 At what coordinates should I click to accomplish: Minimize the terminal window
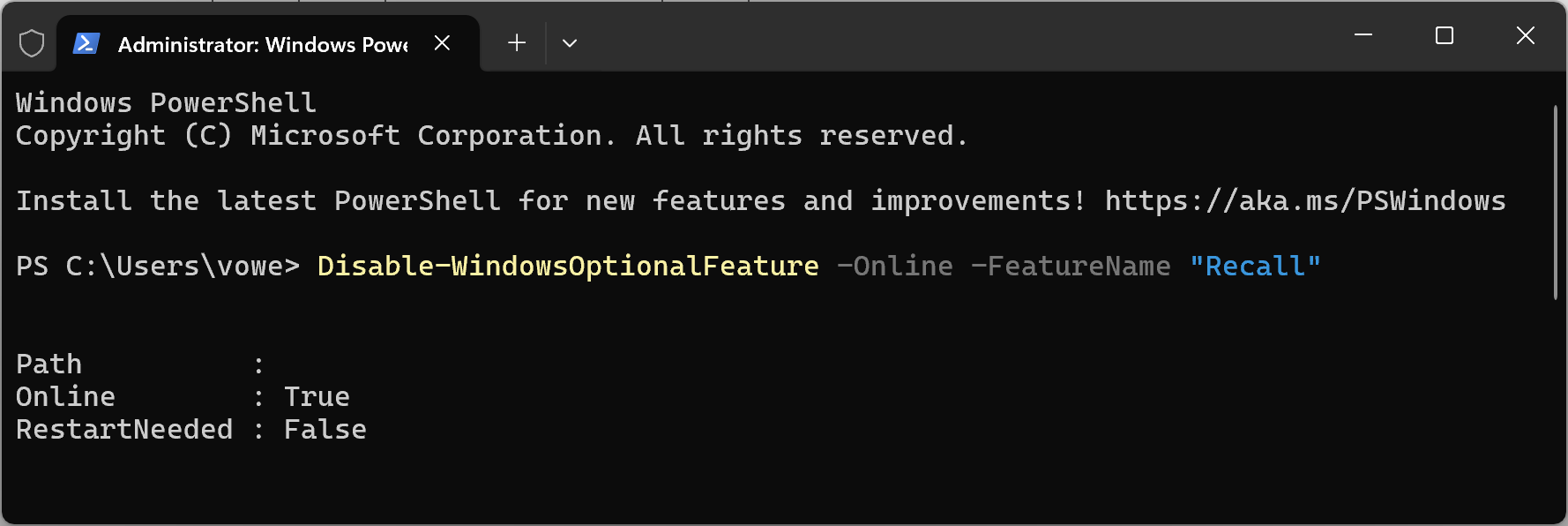tap(1363, 35)
